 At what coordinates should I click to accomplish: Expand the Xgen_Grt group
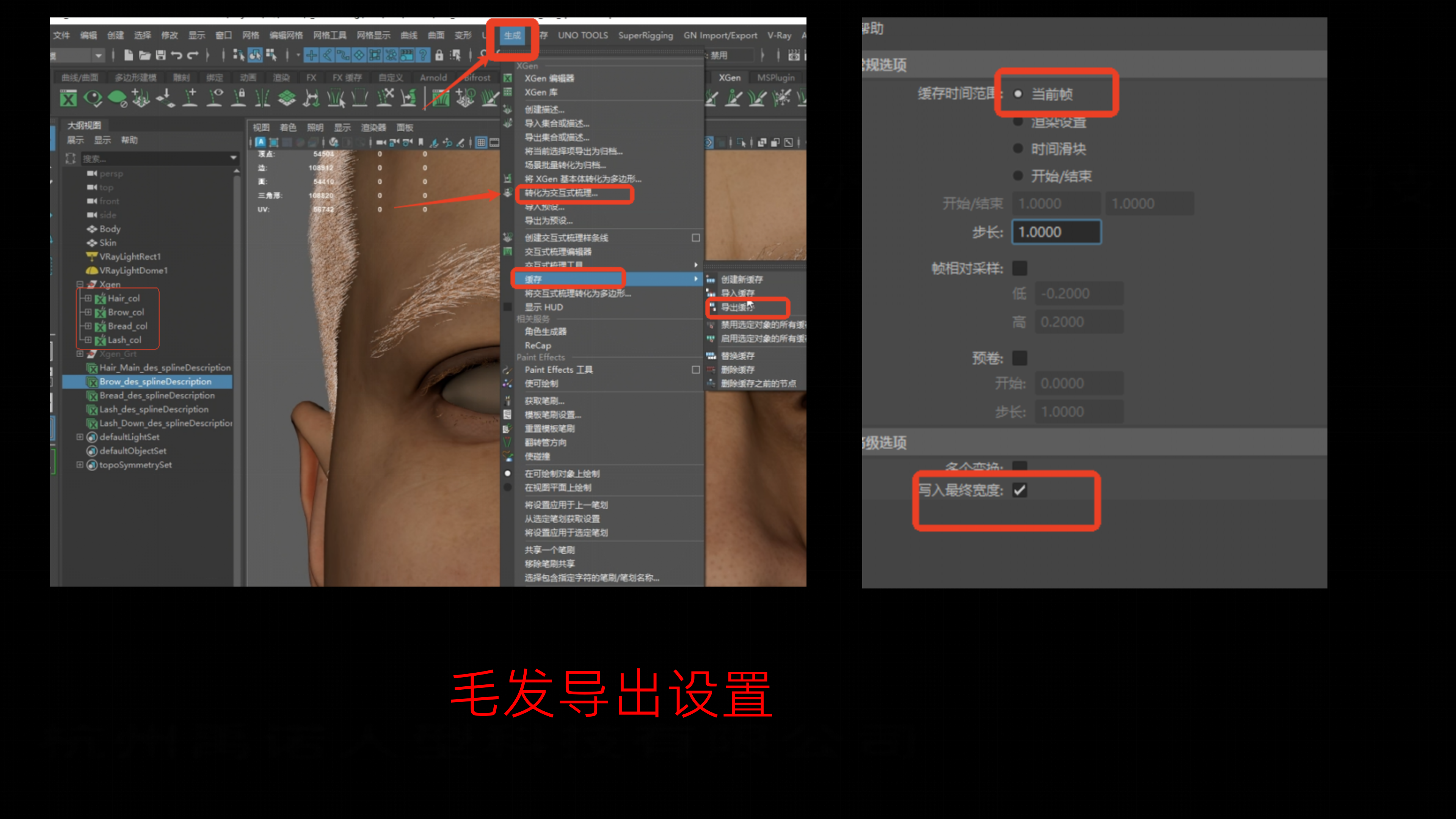tap(80, 354)
